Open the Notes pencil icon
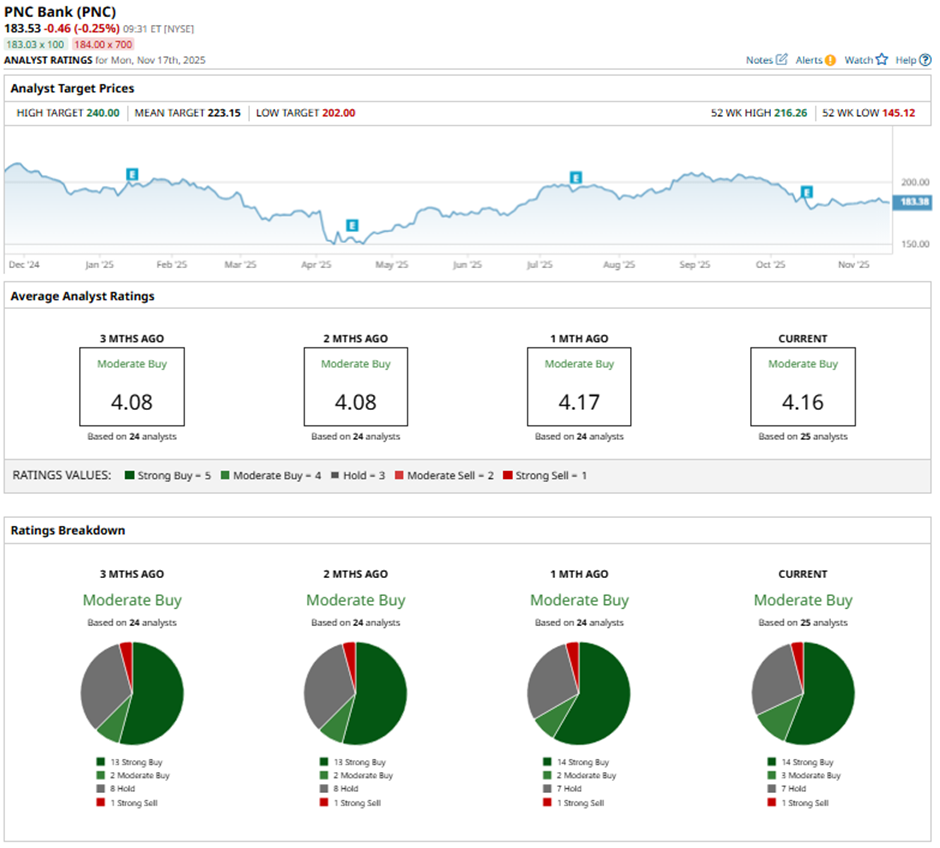Screen dimensions: 940x848 point(782,60)
